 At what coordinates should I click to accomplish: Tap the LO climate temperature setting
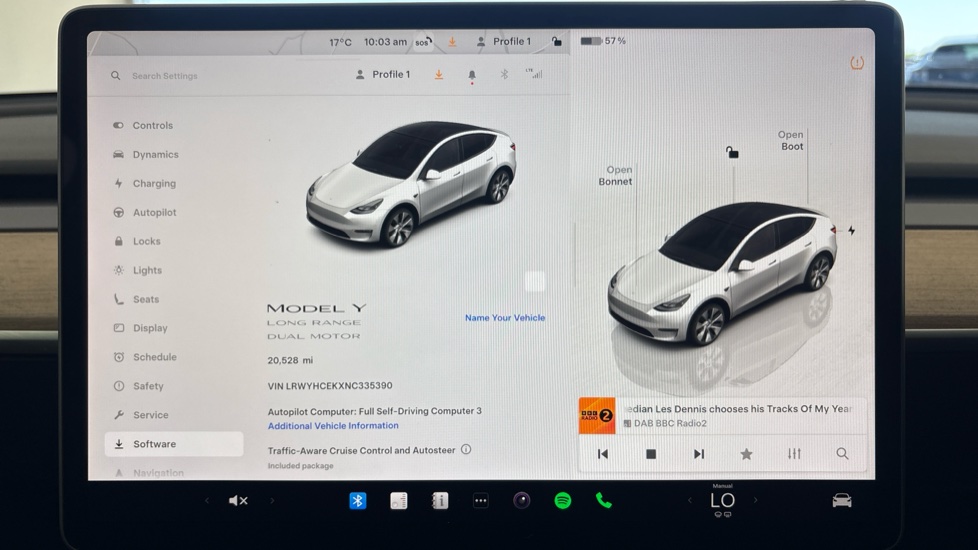click(x=723, y=501)
